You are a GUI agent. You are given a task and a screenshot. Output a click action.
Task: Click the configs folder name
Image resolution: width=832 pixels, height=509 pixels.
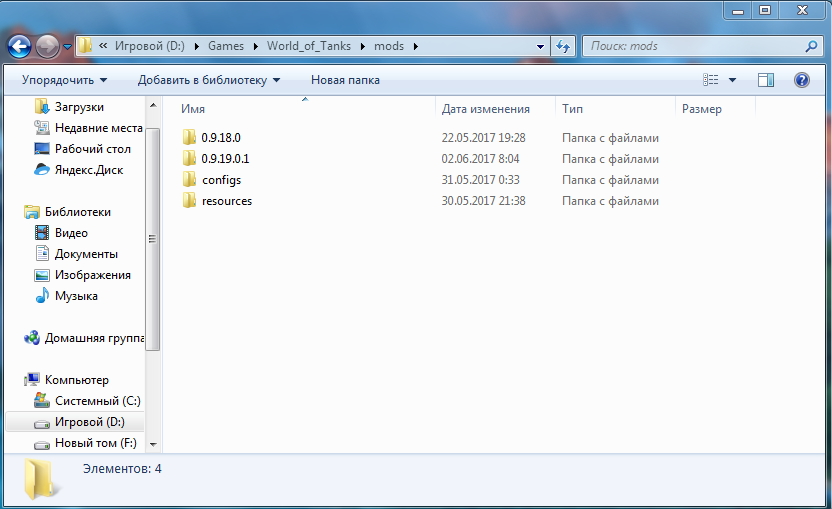point(221,180)
